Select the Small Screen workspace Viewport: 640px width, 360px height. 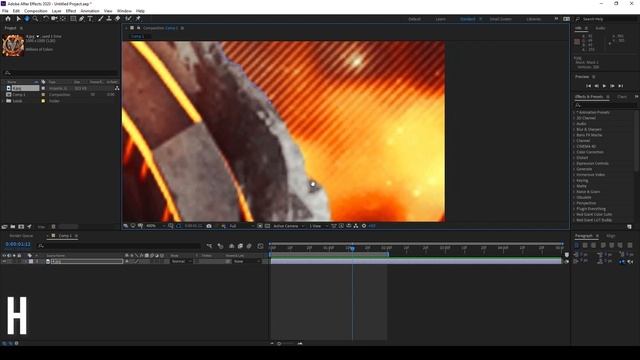(x=500, y=19)
